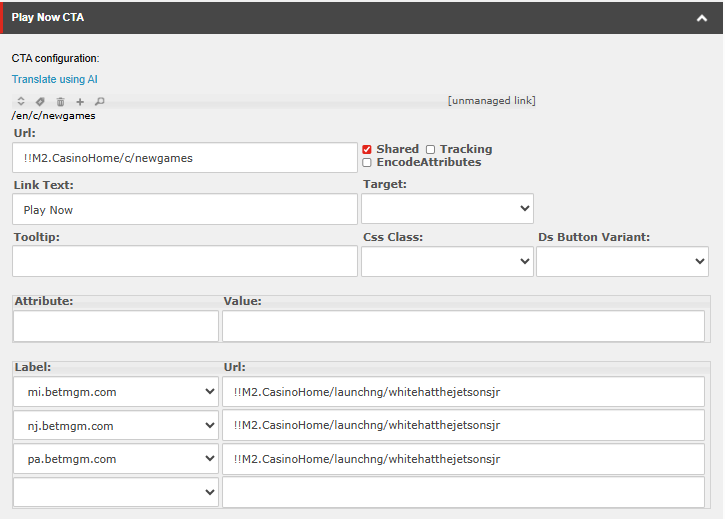725x519 pixels.
Task: Click the Tooltip input field
Action: (185, 261)
